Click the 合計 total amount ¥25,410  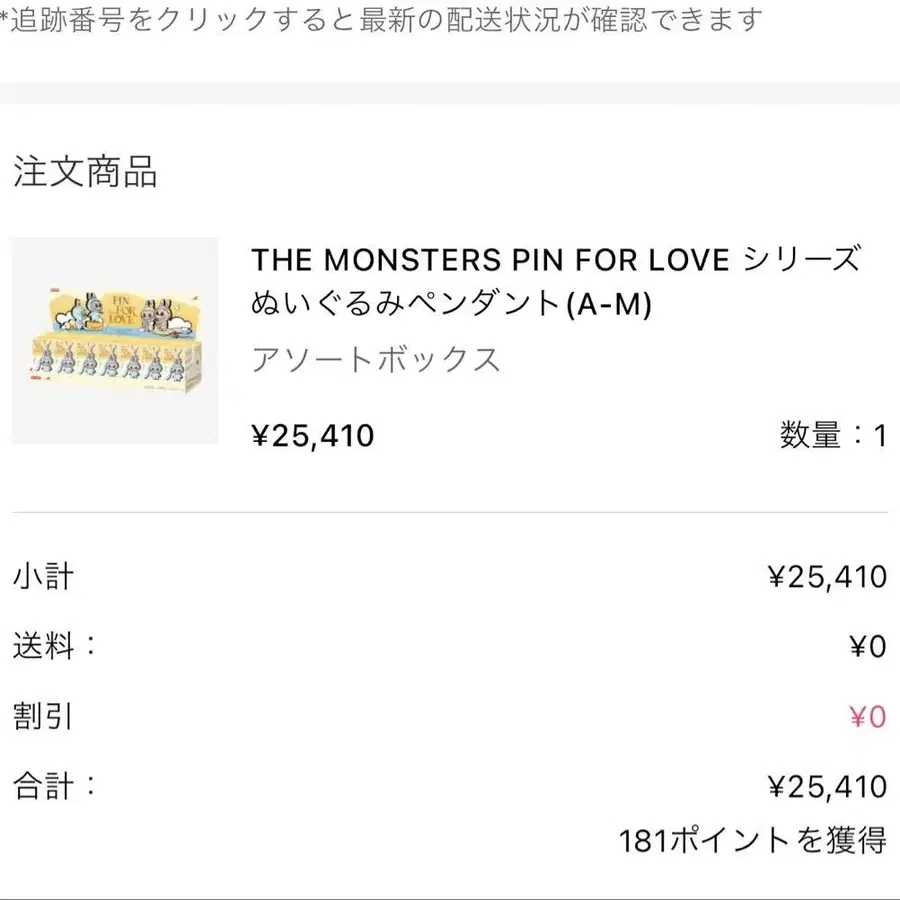pyautogui.click(x=827, y=787)
